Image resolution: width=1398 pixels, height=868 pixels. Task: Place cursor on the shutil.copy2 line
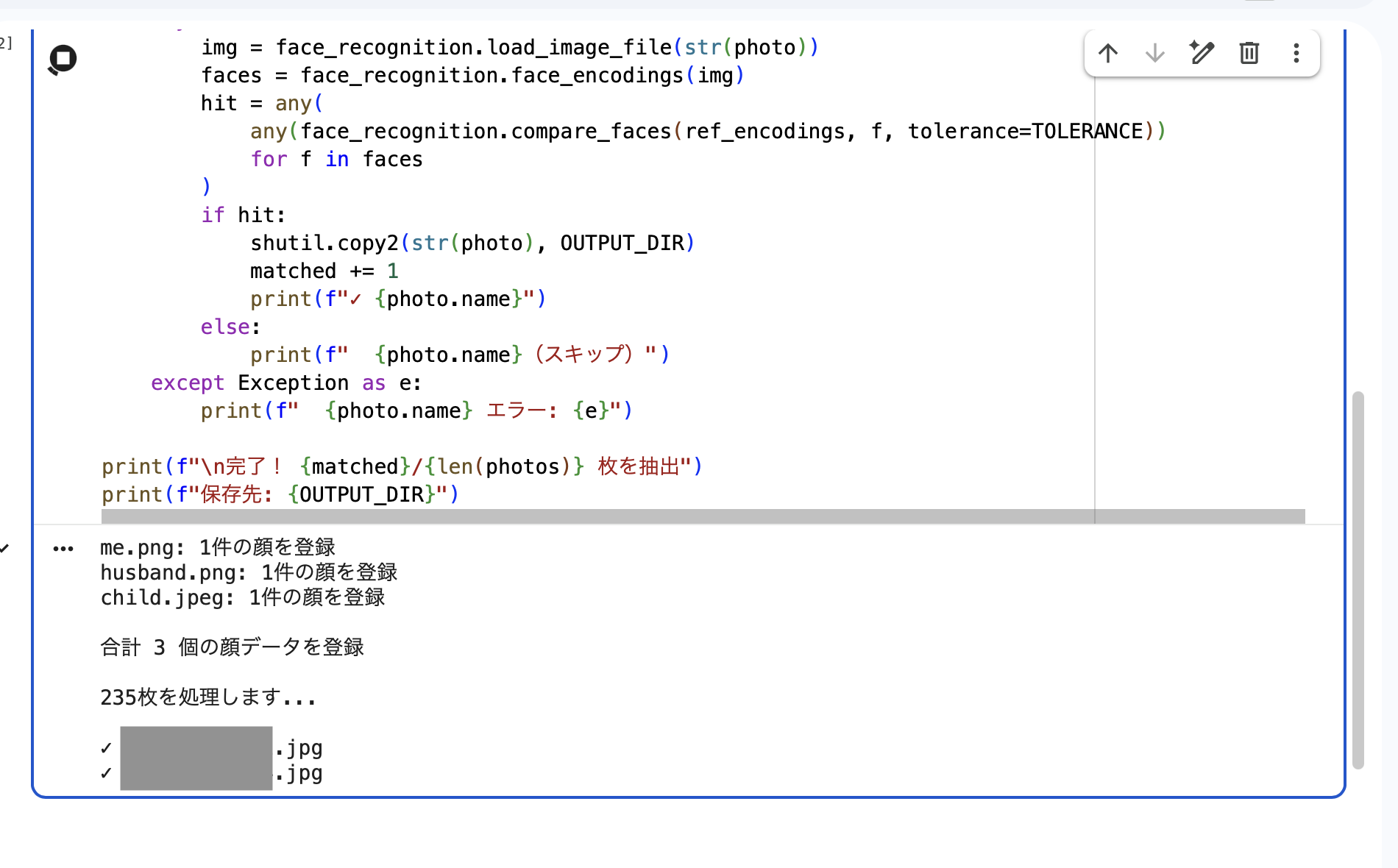click(x=471, y=243)
